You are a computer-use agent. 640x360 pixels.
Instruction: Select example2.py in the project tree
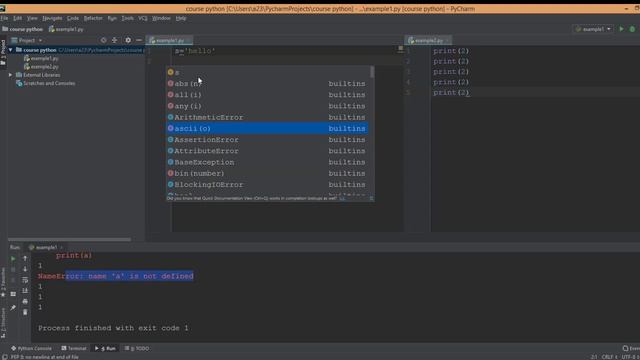tap(44, 67)
